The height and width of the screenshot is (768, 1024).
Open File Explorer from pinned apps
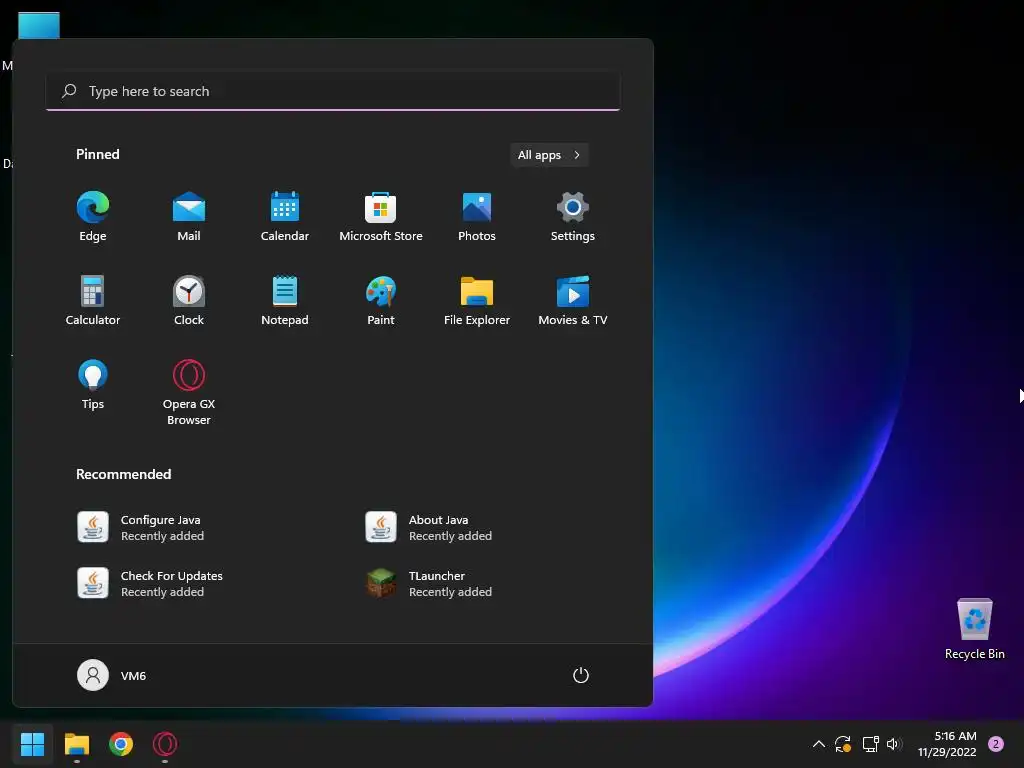click(x=477, y=300)
